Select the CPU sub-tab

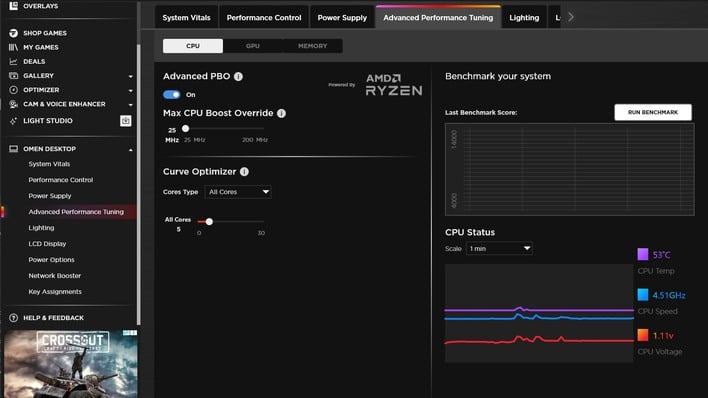tap(193, 46)
